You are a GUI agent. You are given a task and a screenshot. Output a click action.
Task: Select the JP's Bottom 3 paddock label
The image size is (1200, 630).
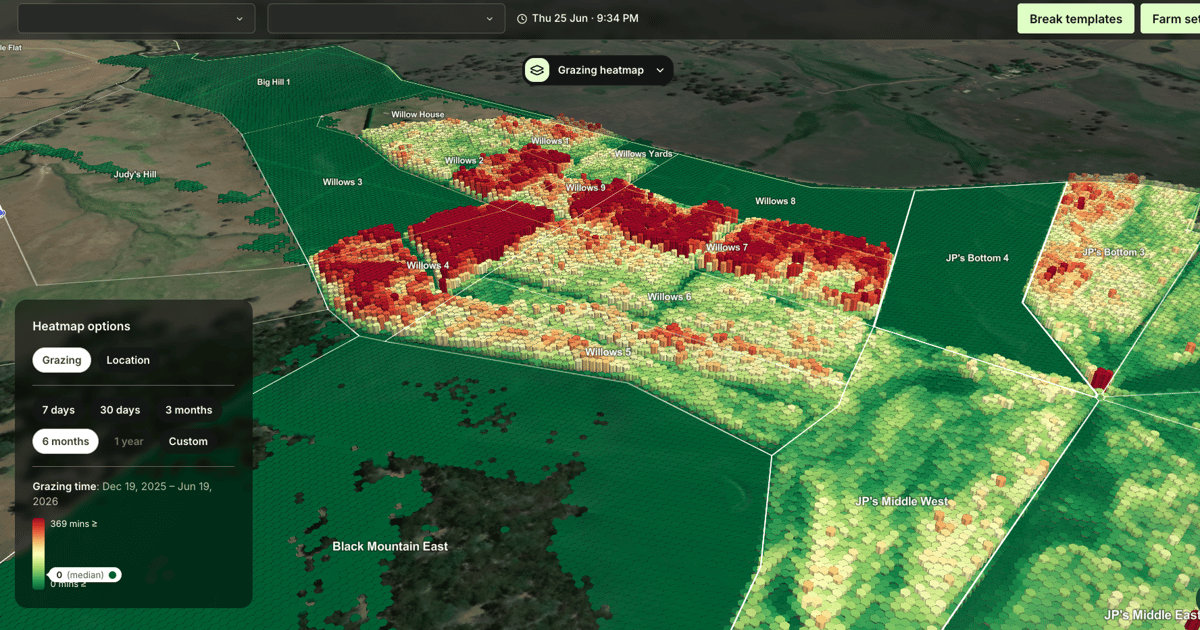(1113, 252)
